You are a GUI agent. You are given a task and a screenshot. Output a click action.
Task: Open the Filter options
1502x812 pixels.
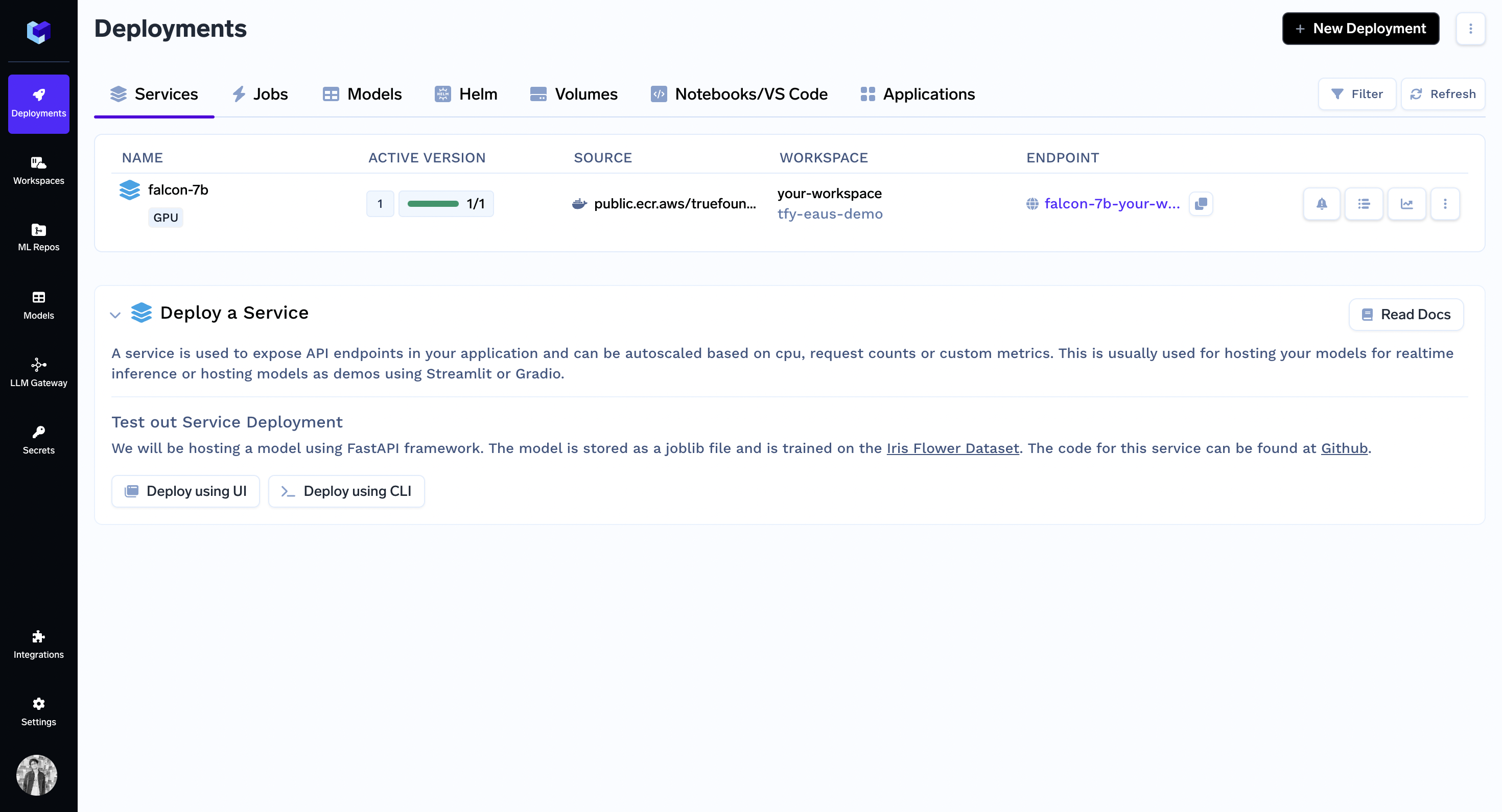coord(1356,94)
